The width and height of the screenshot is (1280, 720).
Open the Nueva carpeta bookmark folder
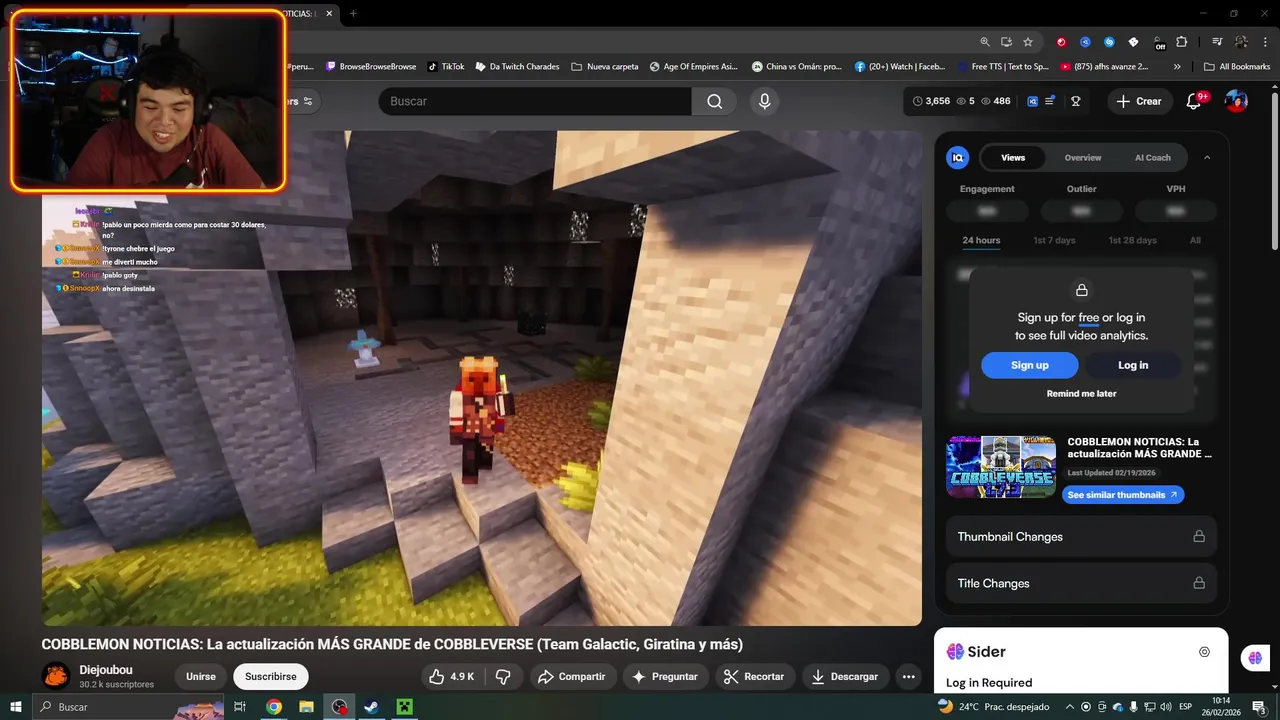pyautogui.click(x=604, y=67)
